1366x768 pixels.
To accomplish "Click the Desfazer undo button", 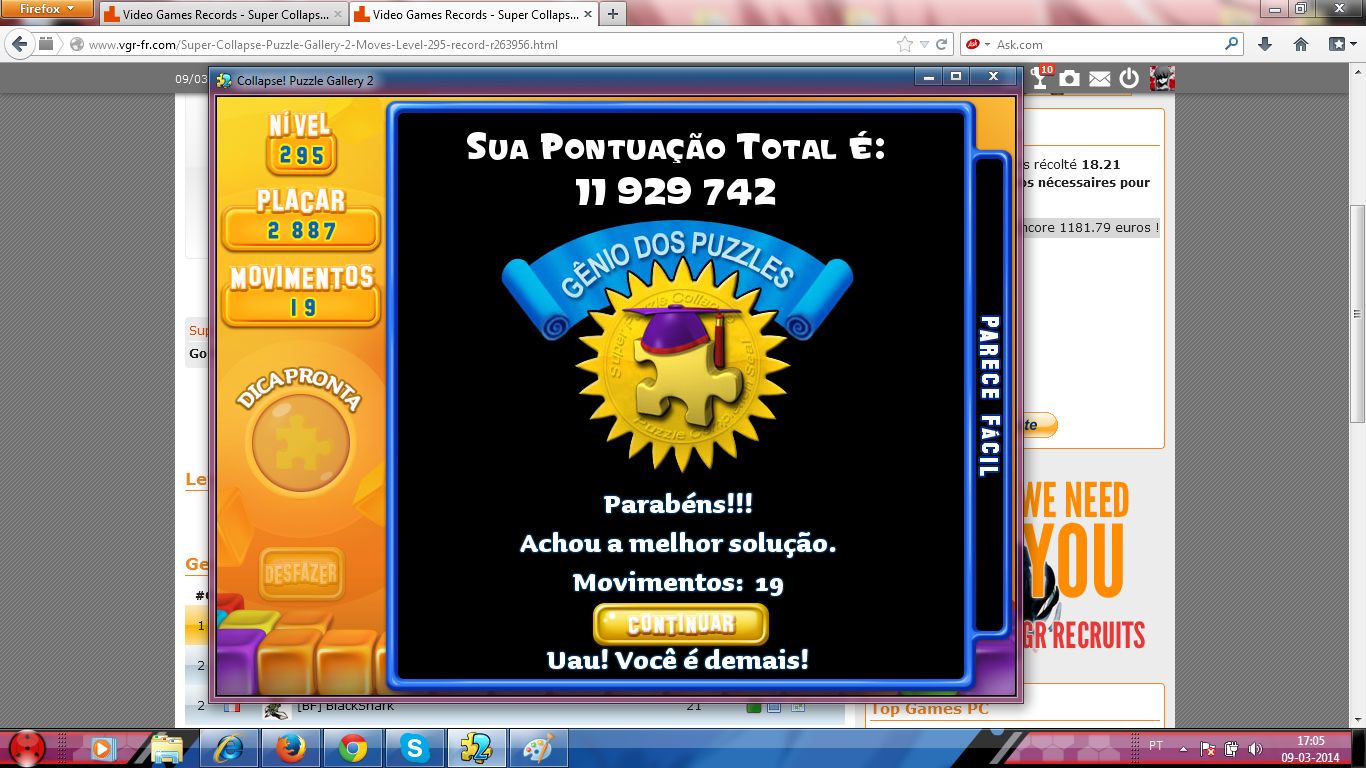I will [x=301, y=574].
